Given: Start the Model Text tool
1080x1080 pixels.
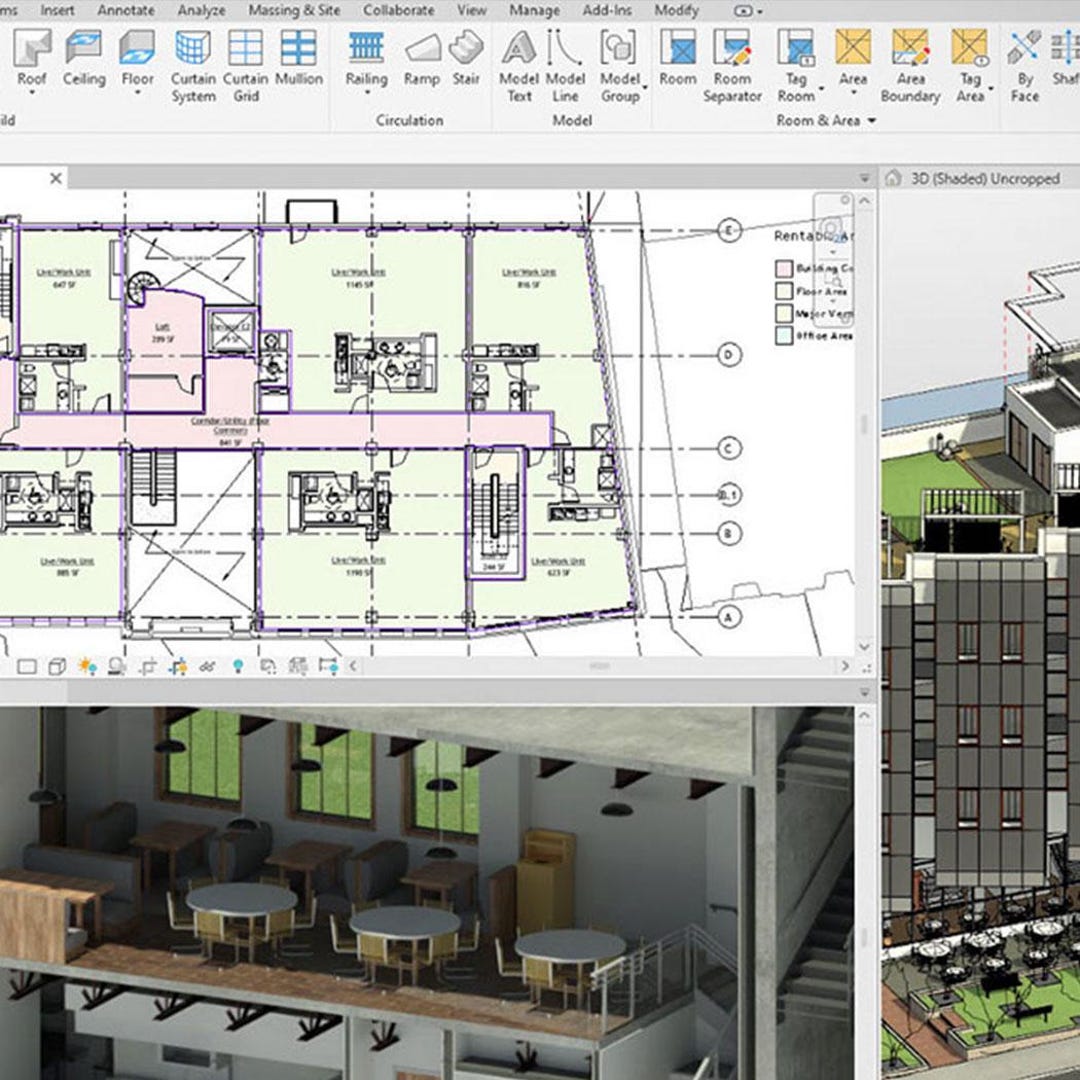Looking at the screenshot, I should 519,66.
